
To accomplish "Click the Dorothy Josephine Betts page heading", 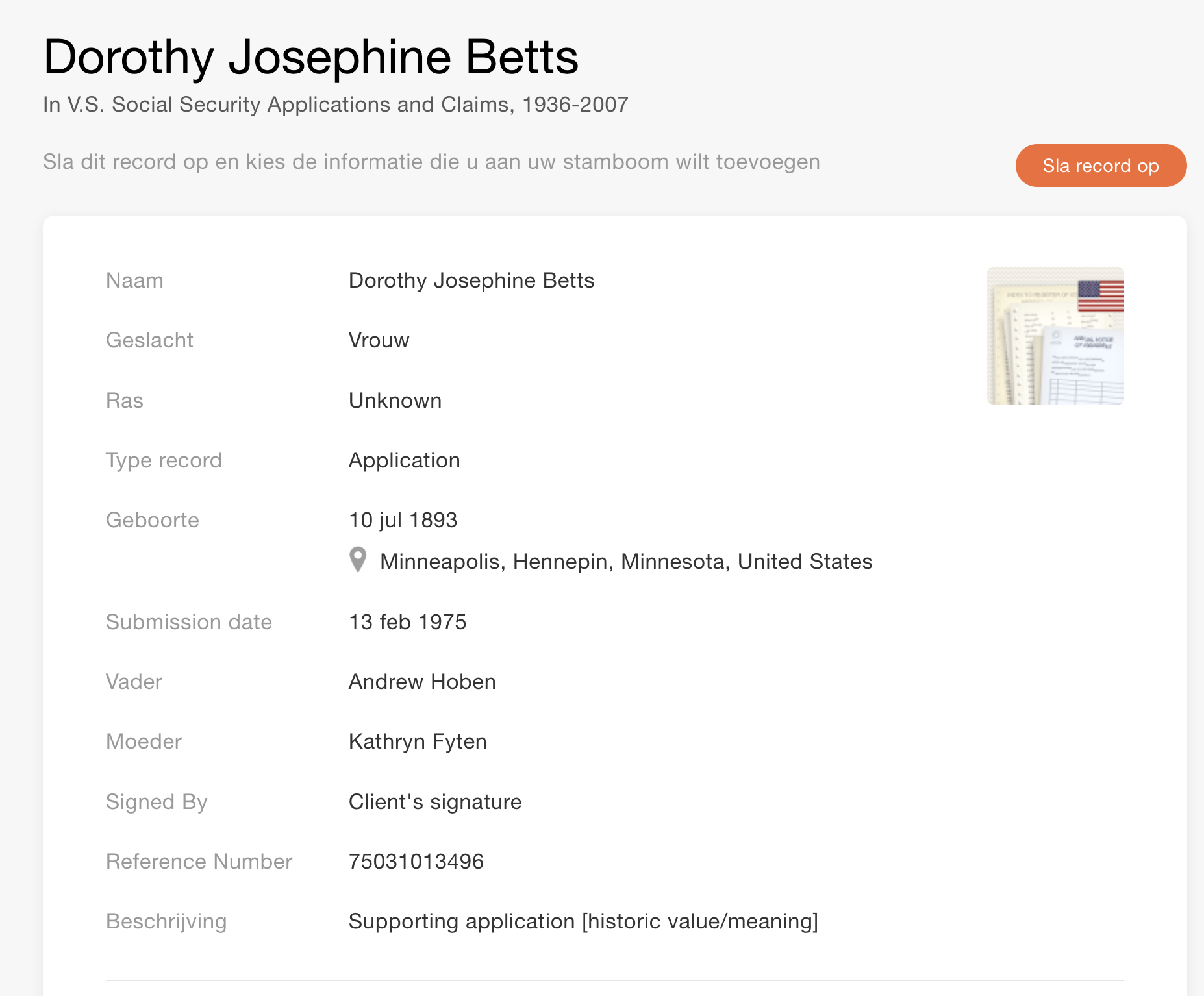I will pyautogui.click(x=310, y=57).
